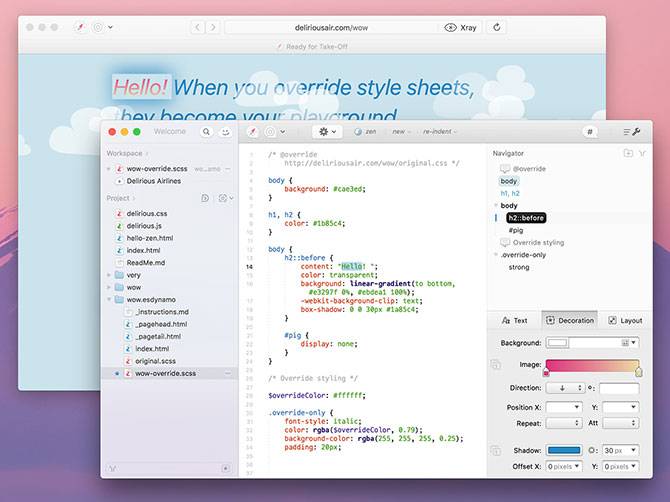Select highlighted body item in Navigator
The height and width of the screenshot is (502, 670).
[x=508, y=181]
